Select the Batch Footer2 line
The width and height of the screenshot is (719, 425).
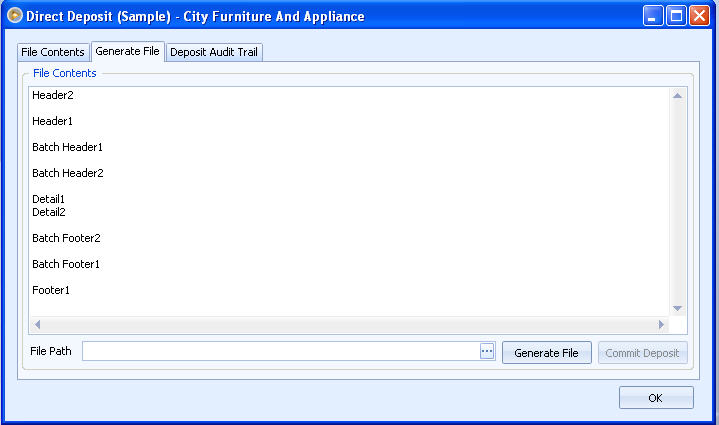66,238
